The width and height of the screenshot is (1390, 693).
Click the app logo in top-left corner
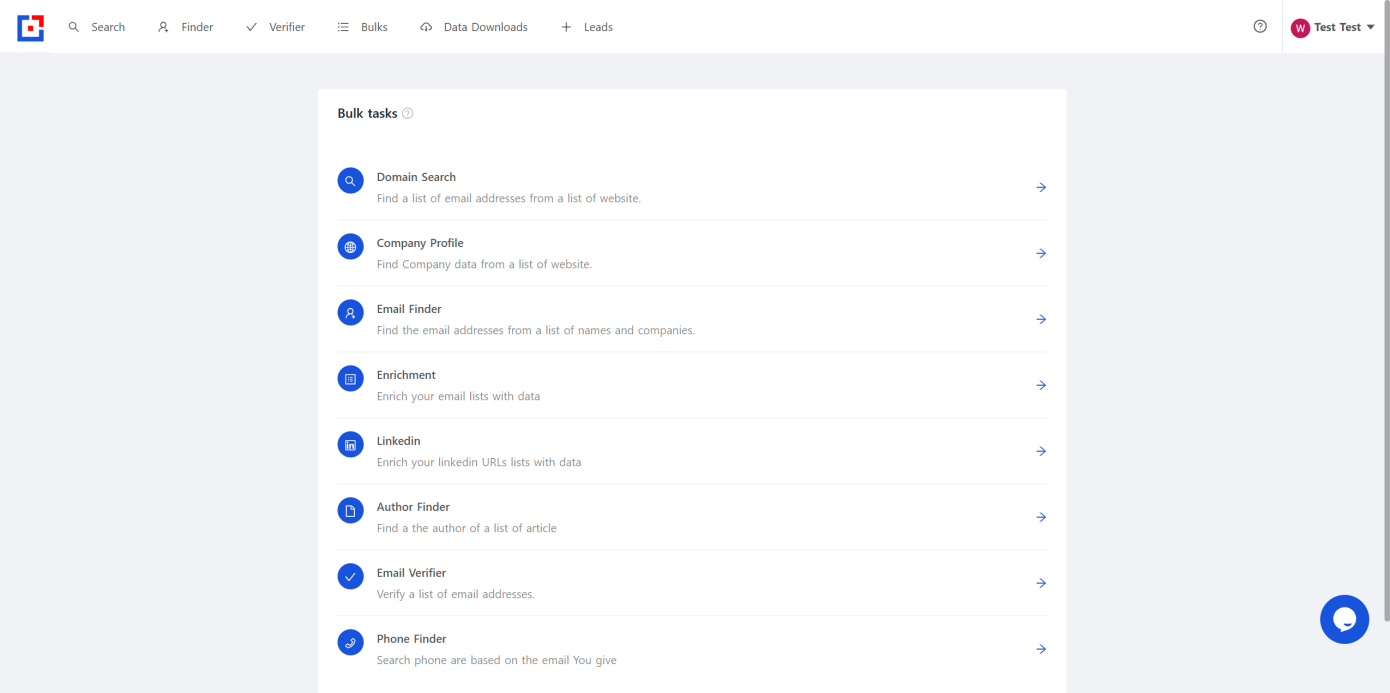pos(31,27)
